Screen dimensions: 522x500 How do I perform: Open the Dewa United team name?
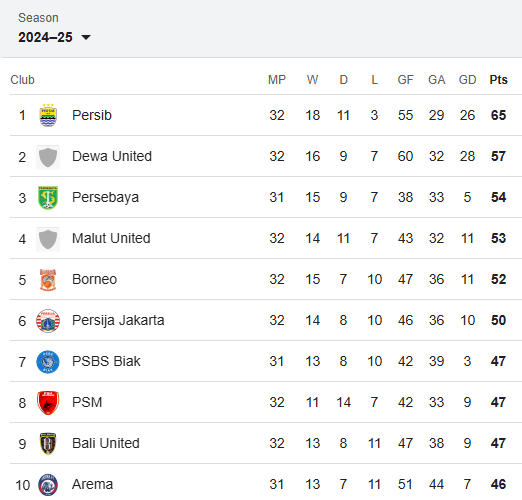tap(112, 156)
